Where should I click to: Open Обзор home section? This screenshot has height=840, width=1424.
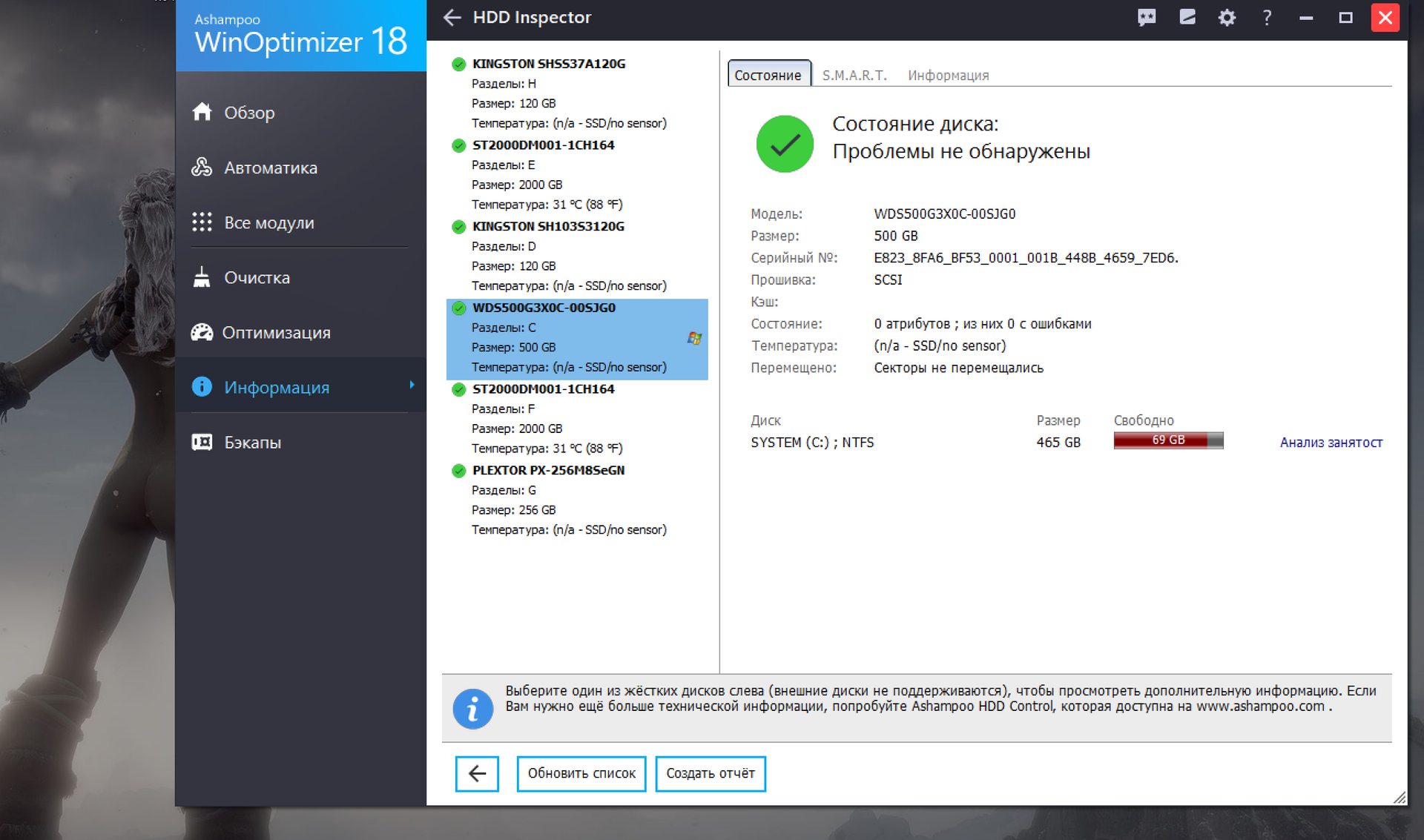tap(249, 113)
